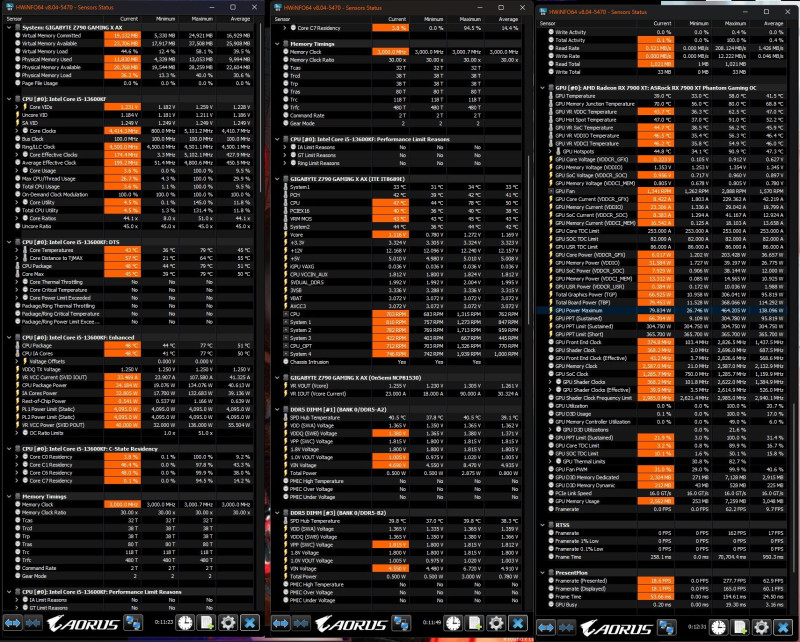
Task: Click Maximum column header in middle window
Action: [x=470, y=19]
